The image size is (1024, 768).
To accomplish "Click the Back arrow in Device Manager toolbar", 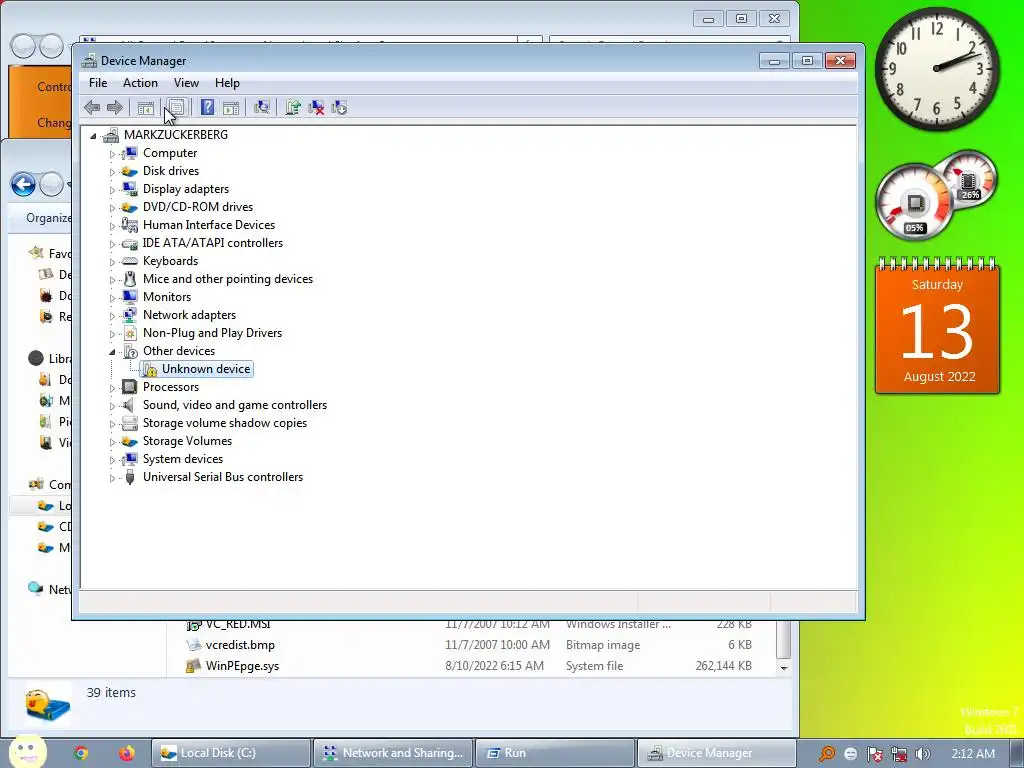I will [92, 108].
